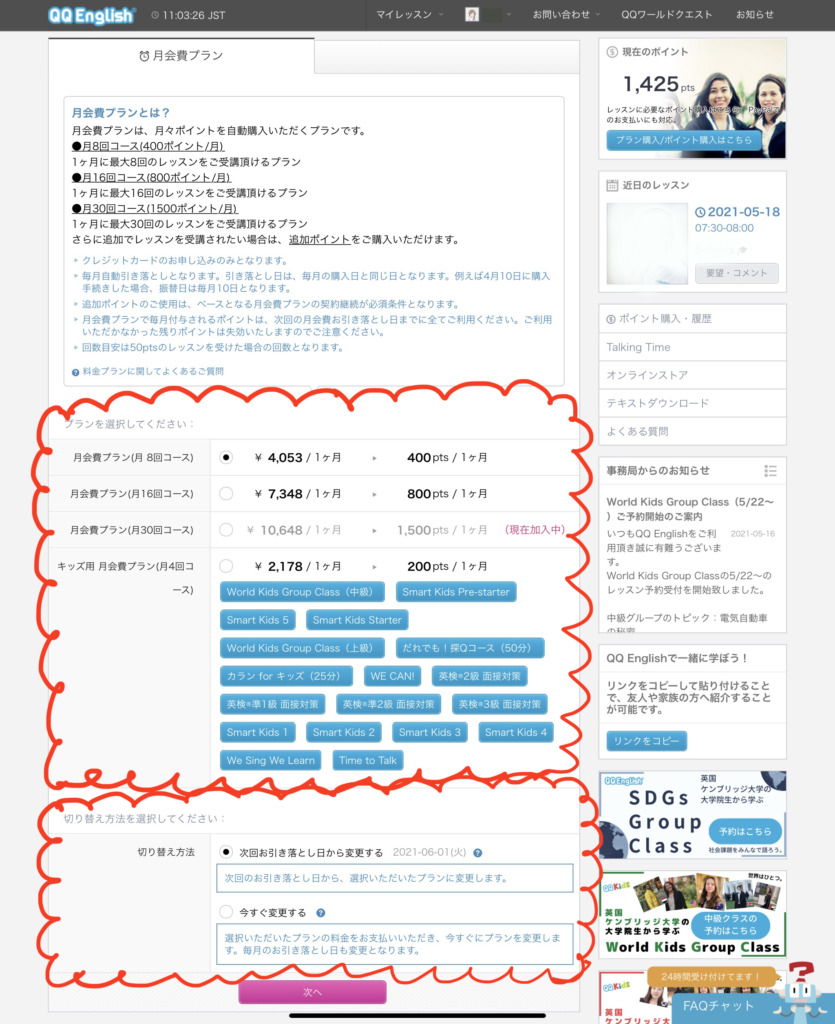Click the 要望・コメント button

click(x=736, y=273)
